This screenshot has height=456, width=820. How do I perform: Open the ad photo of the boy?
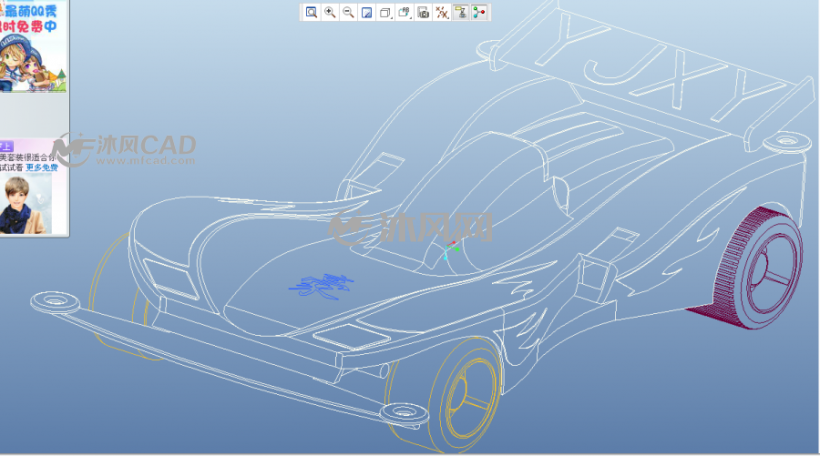tap(25, 204)
